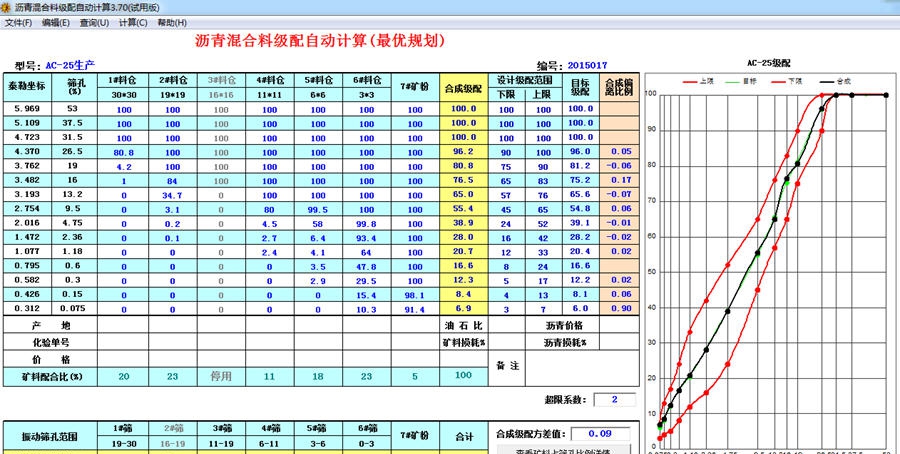Select the model value AC-25生产
The height and width of the screenshot is (454, 900).
pyautogui.click(x=70, y=65)
